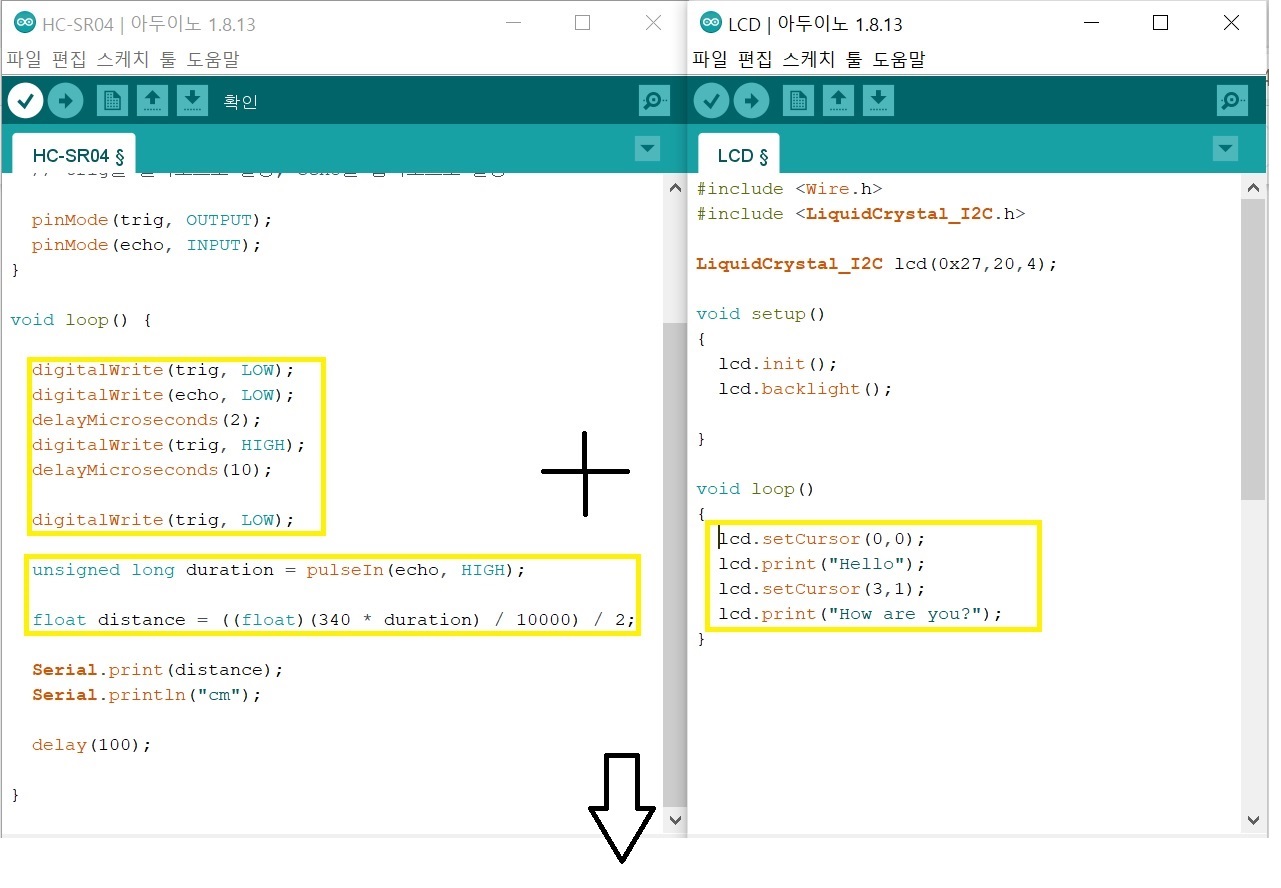Click New sketch icon in LCD window
1281x888 pixels.
click(798, 100)
